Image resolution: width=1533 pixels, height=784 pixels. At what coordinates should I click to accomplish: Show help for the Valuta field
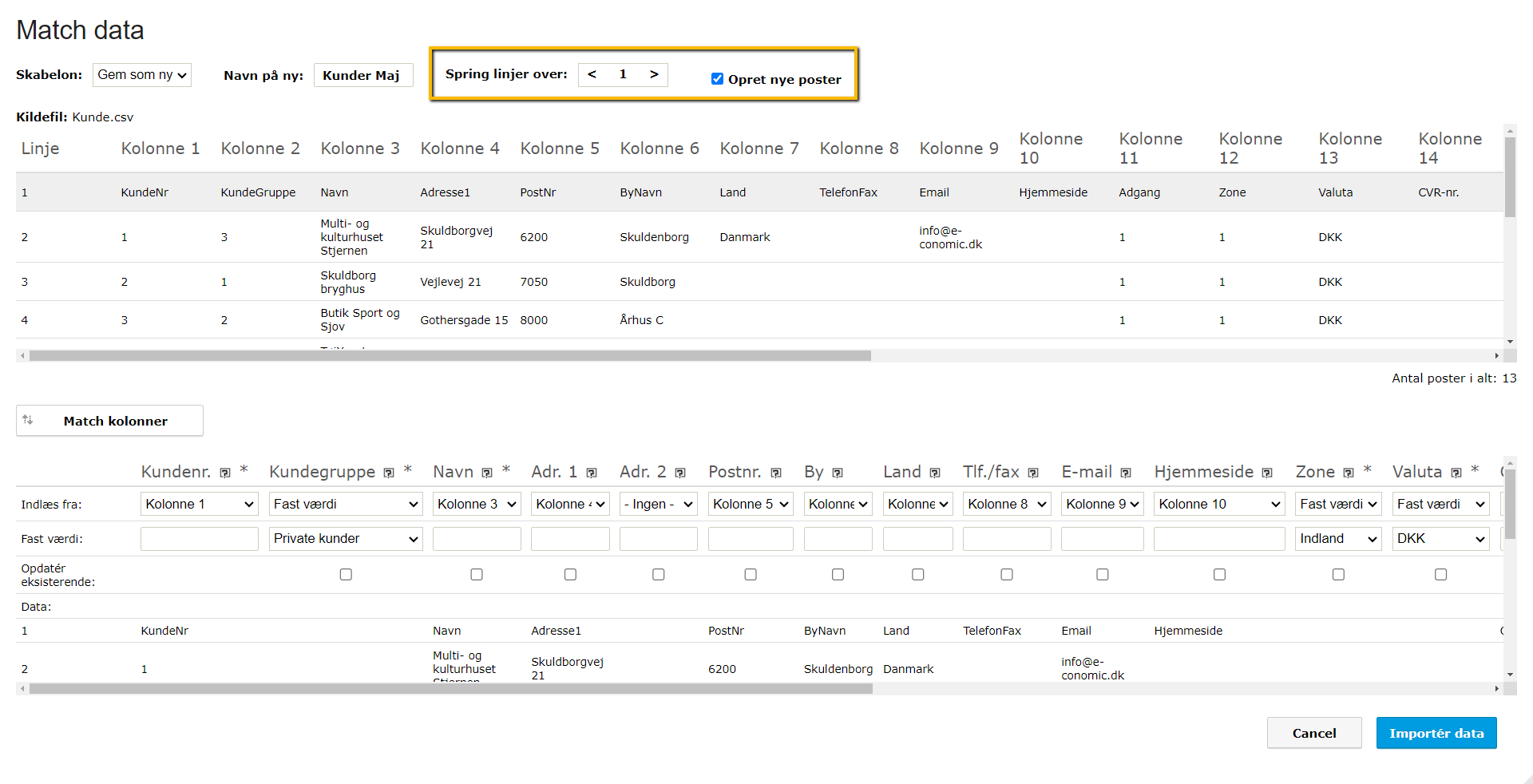pyautogui.click(x=1456, y=473)
